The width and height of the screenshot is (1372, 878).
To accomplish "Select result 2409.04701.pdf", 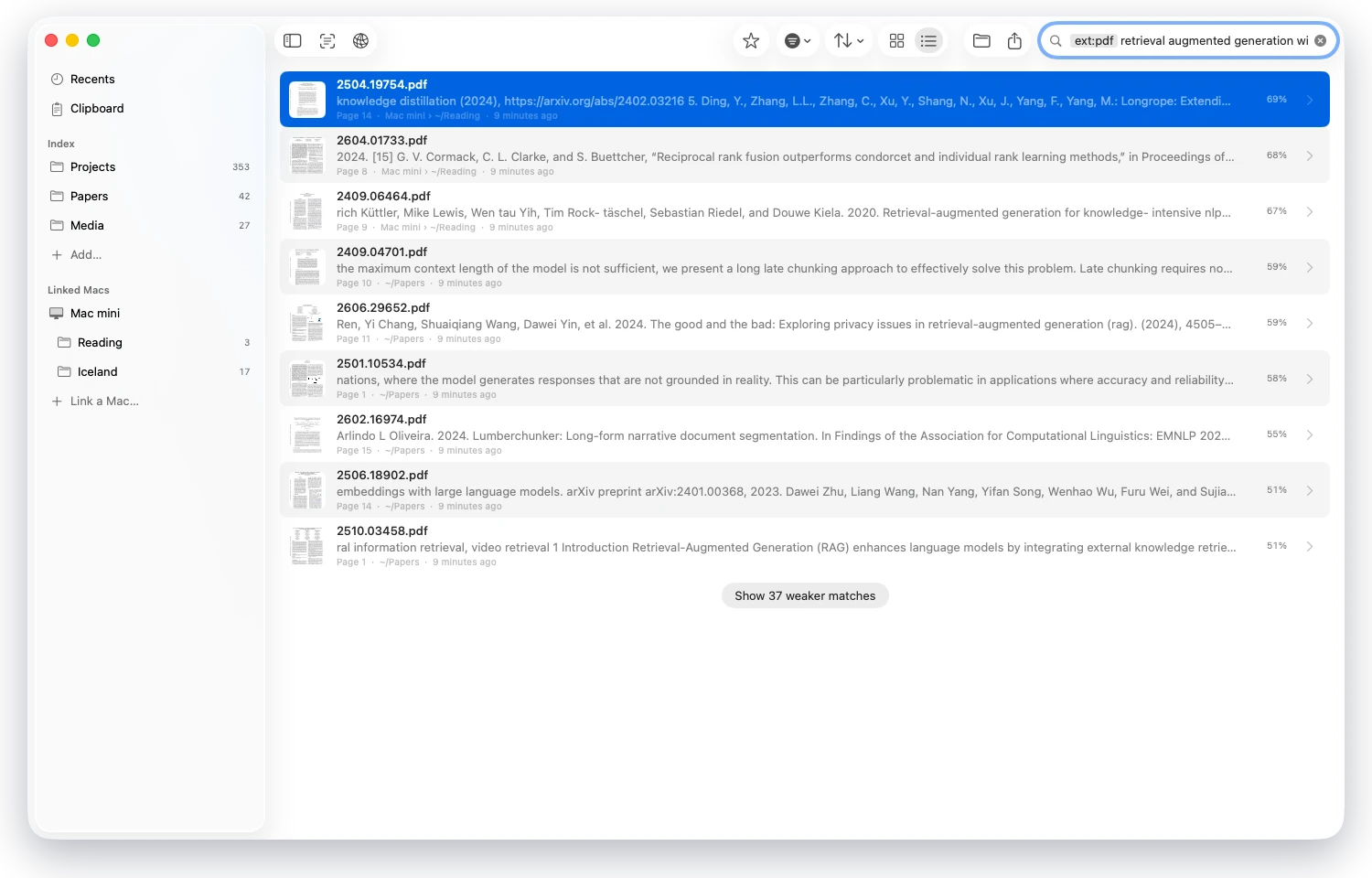I will click(x=805, y=267).
